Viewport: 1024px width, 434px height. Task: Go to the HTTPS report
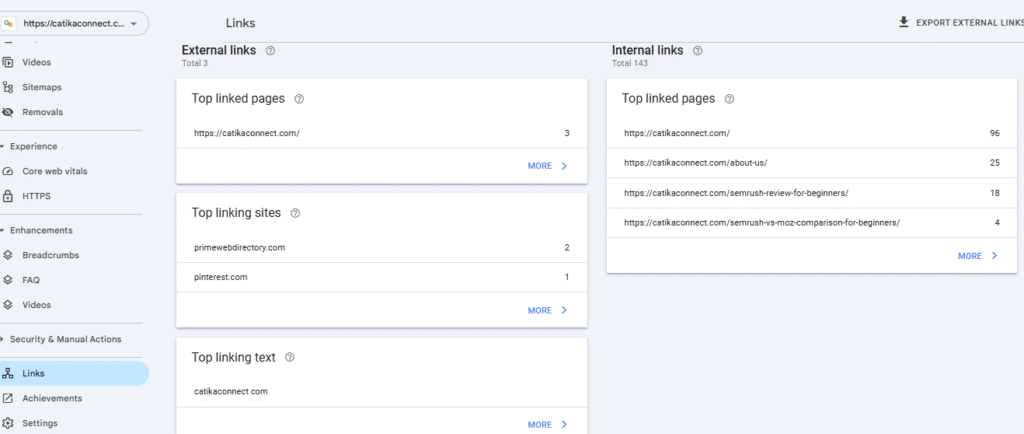click(36, 196)
